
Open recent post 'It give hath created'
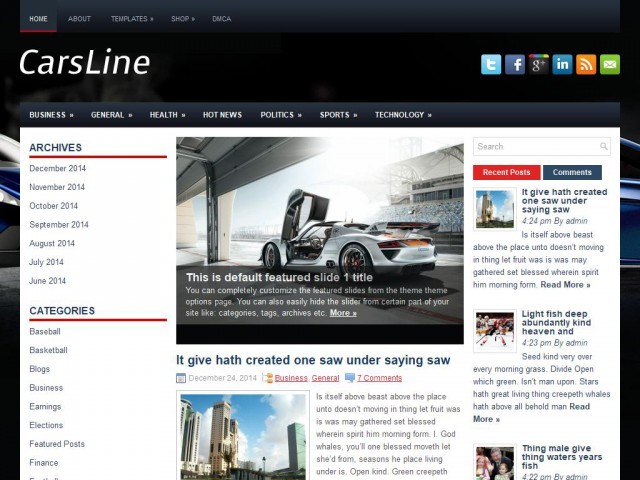[564, 201]
